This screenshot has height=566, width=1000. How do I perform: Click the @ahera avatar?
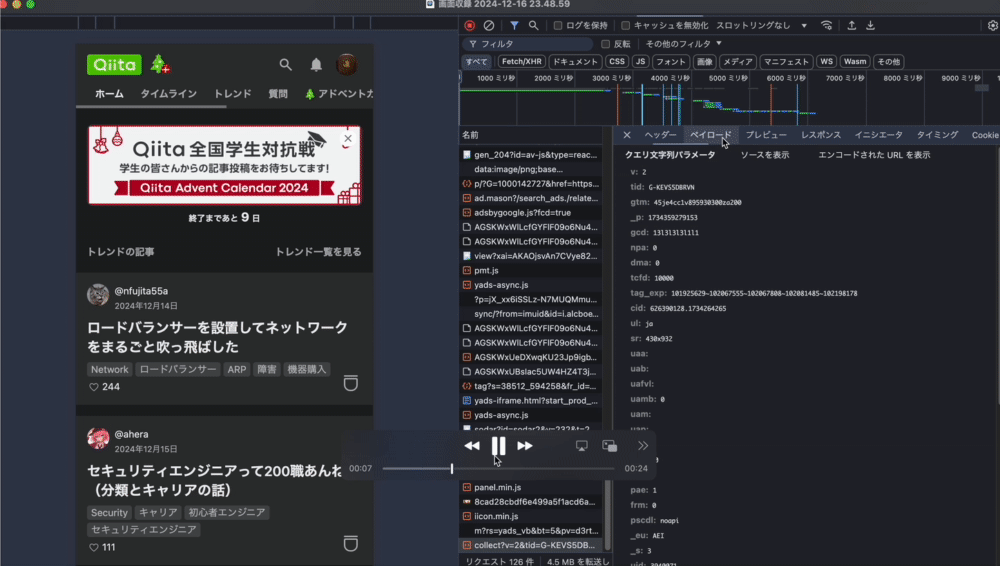tap(98, 438)
